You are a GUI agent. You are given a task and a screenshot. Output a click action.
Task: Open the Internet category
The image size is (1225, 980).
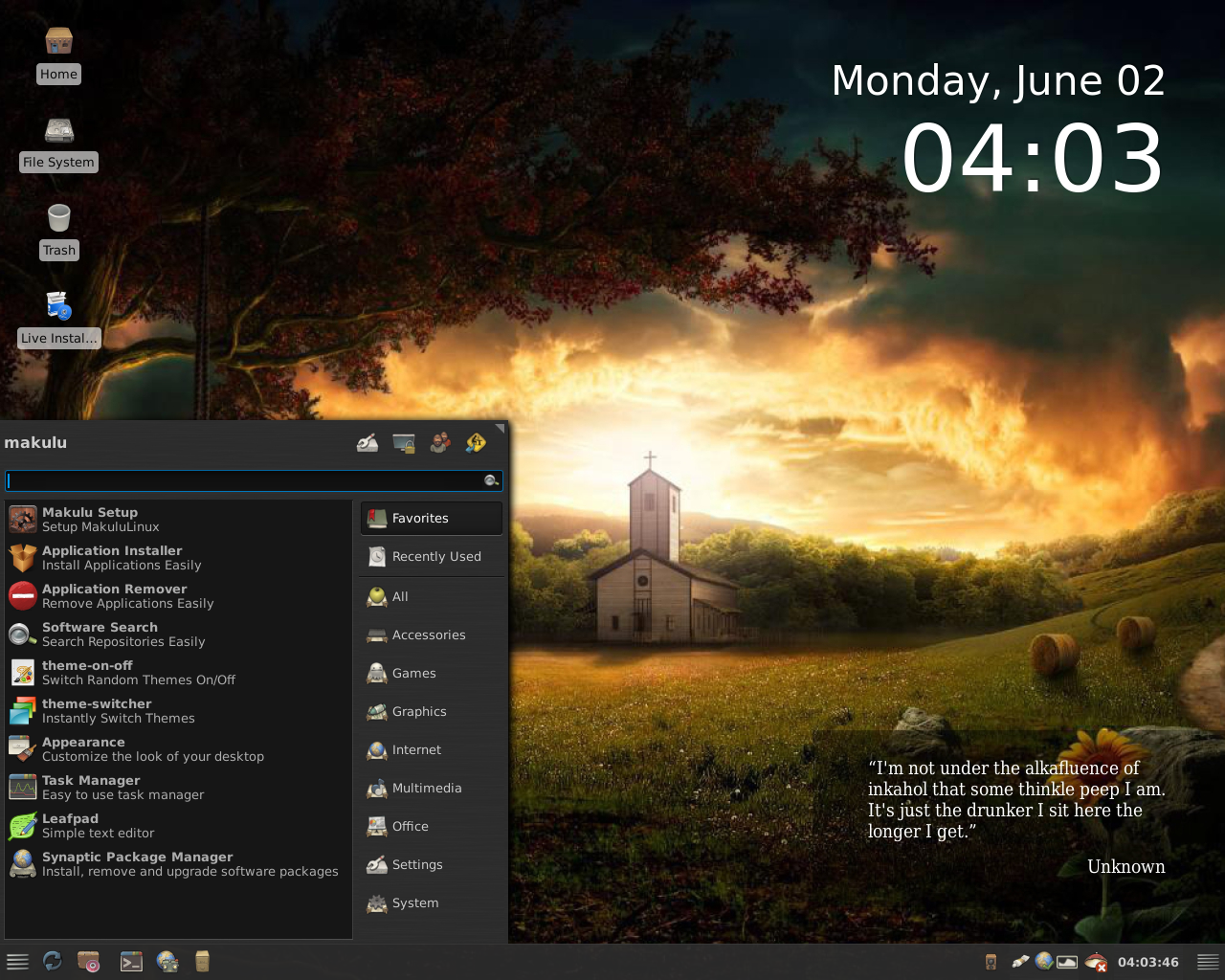point(432,749)
